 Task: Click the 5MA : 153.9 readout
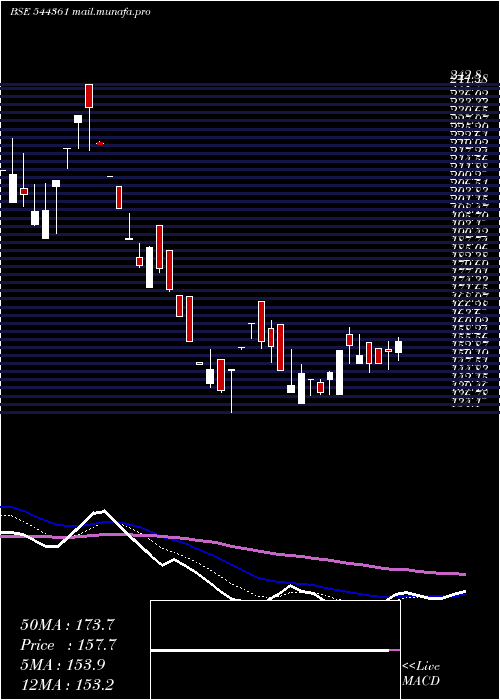click(x=63, y=665)
